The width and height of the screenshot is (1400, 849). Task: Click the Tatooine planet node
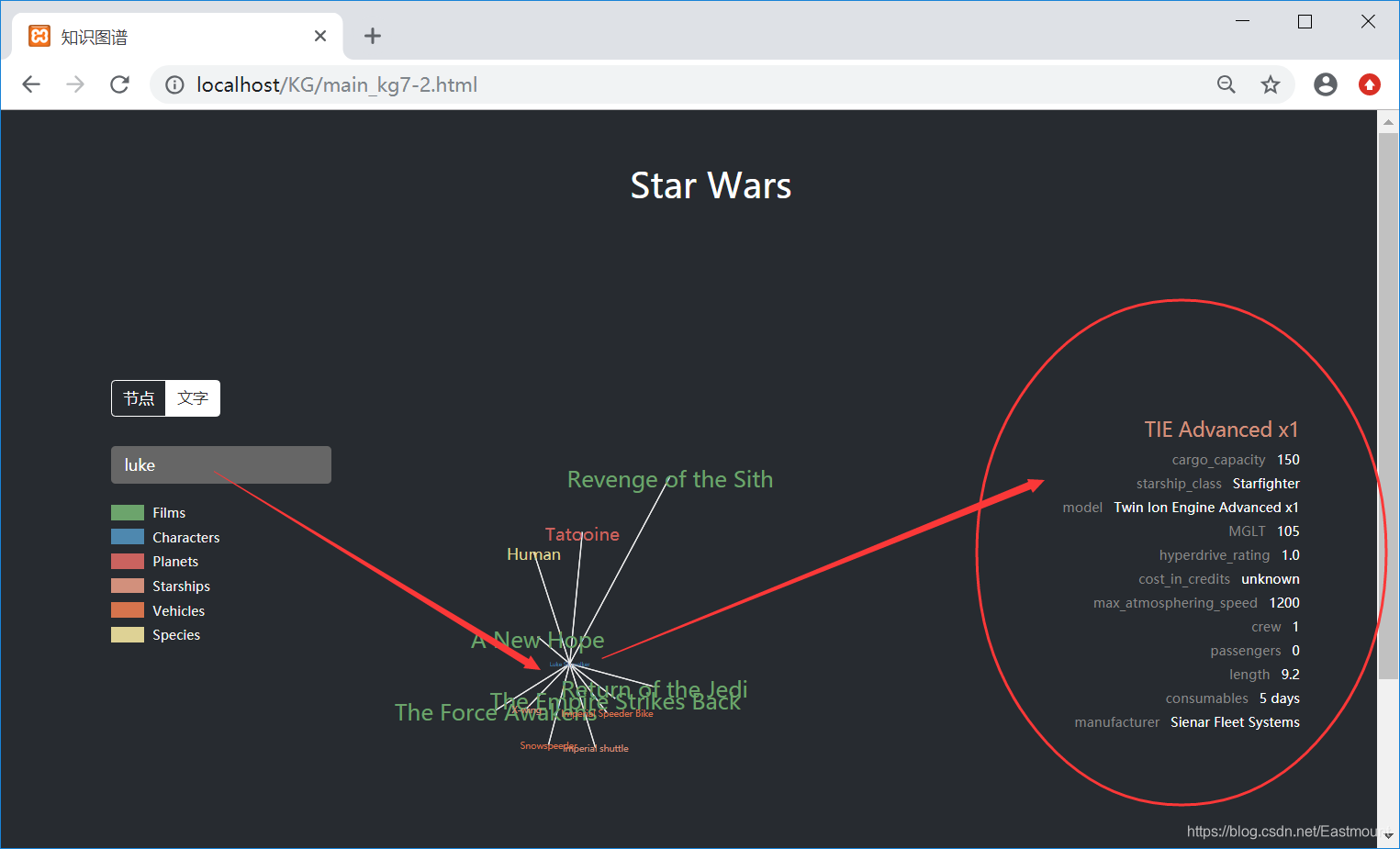coord(582,534)
